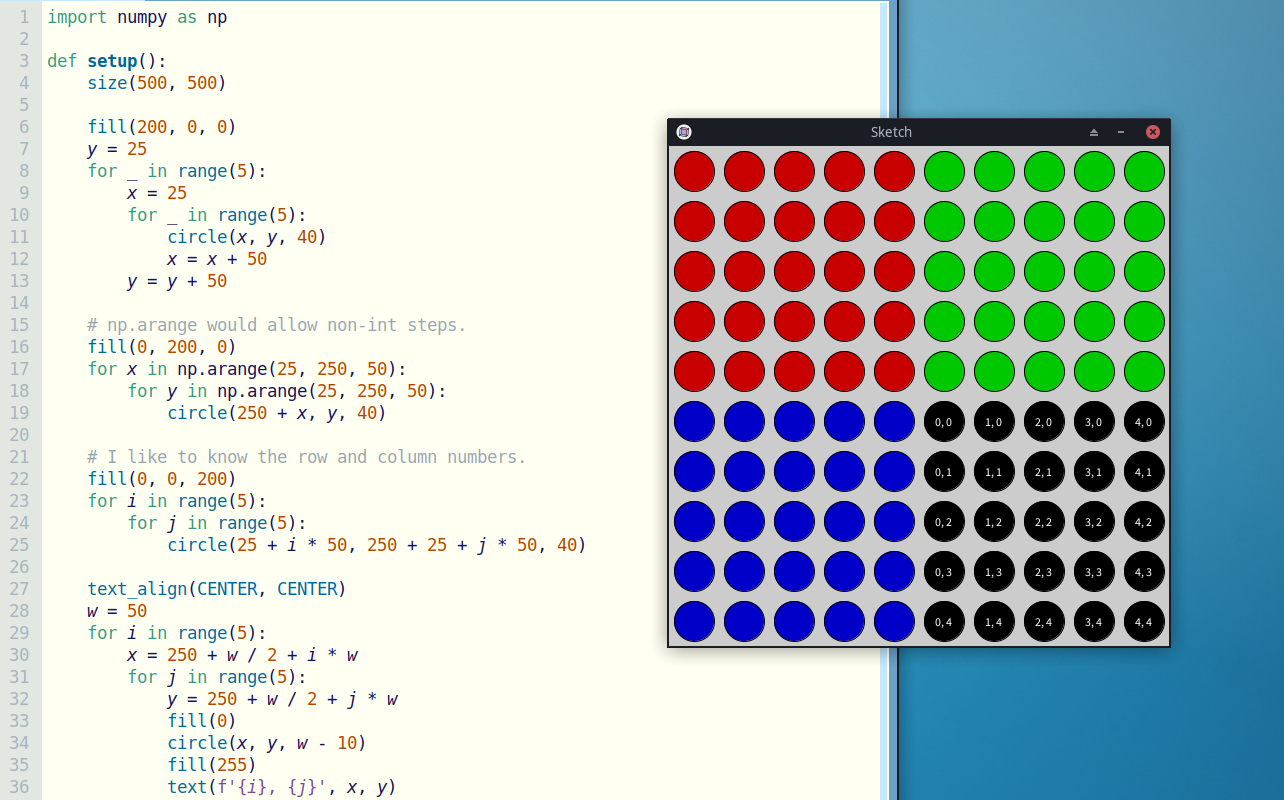Click the black circle labeled 0, 1
The image size is (1284, 800).
pyautogui.click(x=944, y=472)
